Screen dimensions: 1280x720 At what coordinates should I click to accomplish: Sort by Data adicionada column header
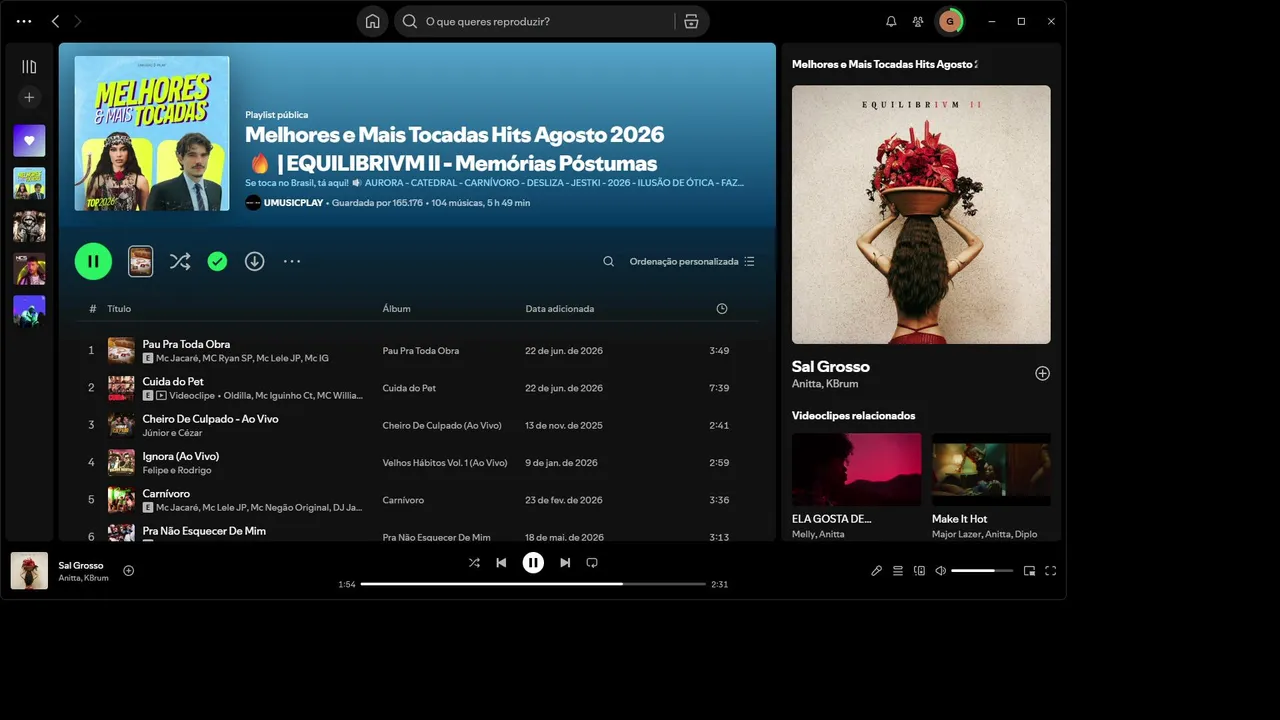coord(560,309)
